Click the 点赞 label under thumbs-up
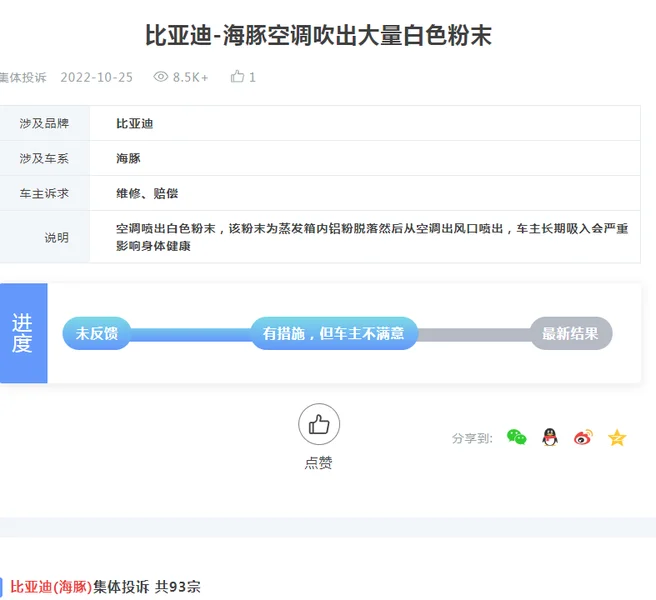The width and height of the screenshot is (656, 600). pos(318,463)
